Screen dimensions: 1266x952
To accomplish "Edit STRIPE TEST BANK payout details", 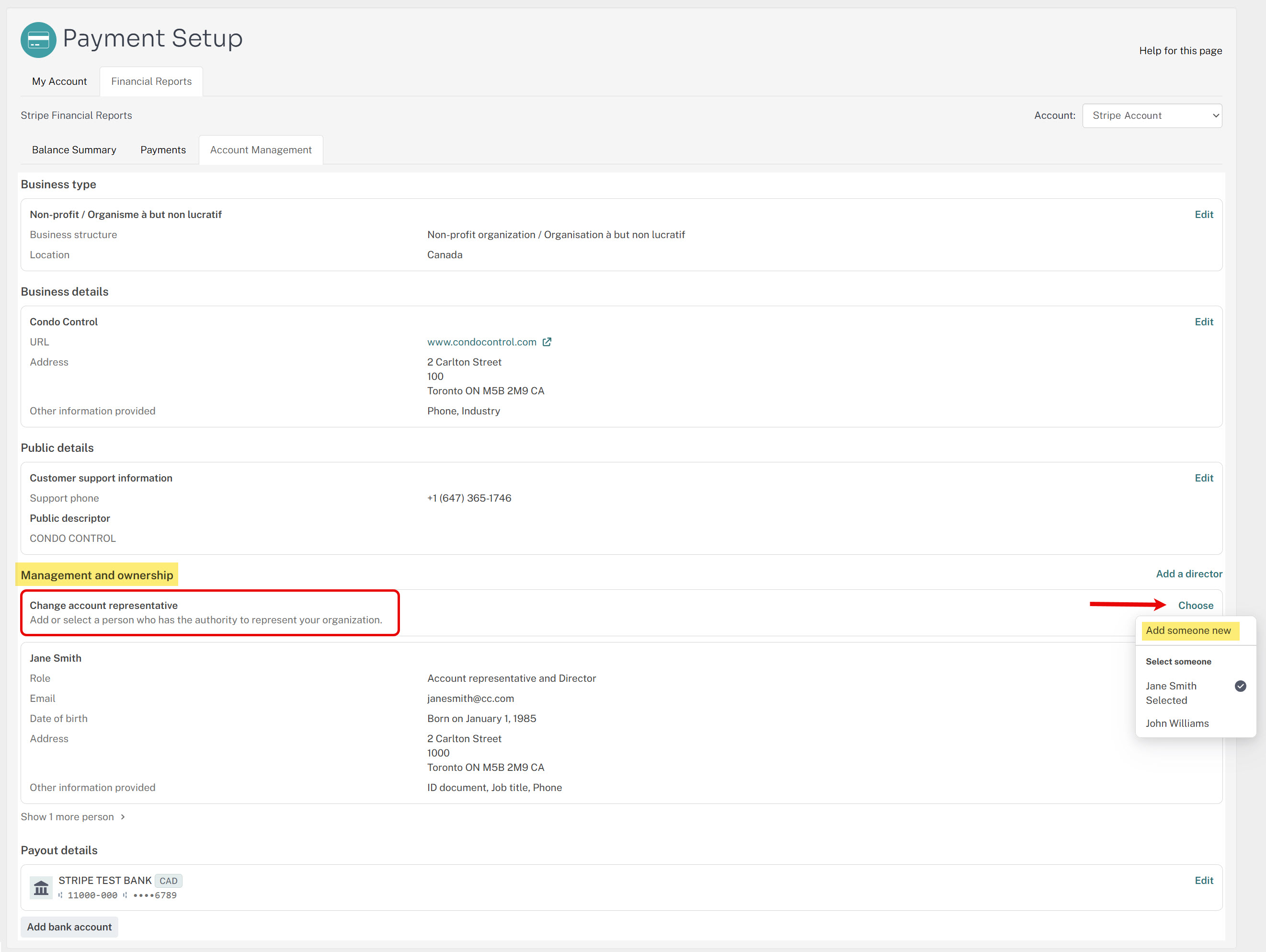I will click(1204, 881).
